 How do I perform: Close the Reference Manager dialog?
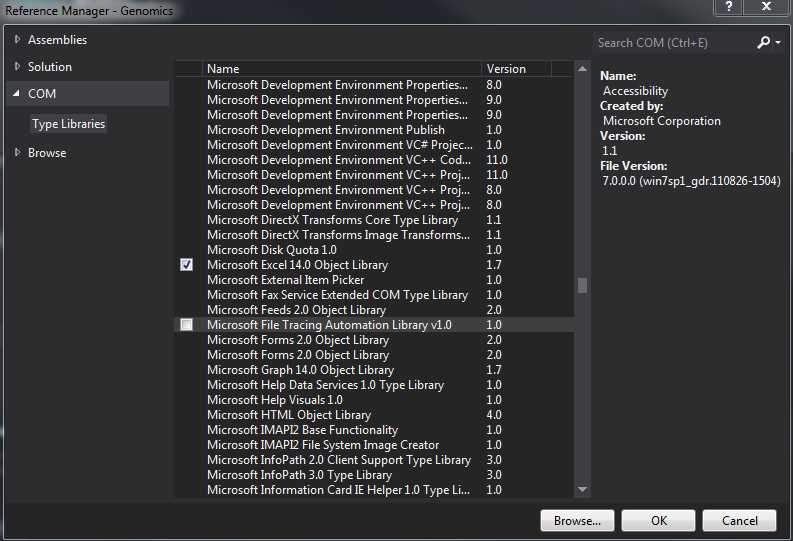tap(766, 7)
